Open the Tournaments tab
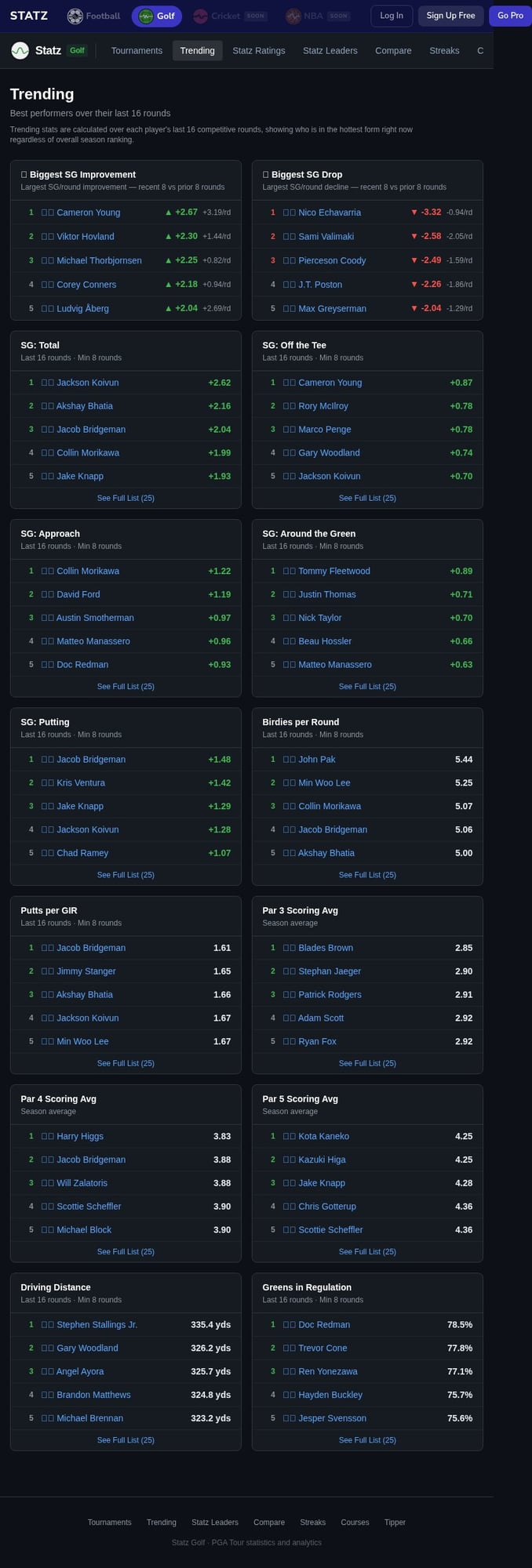This screenshot has height=1568, width=532. point(137,50)
